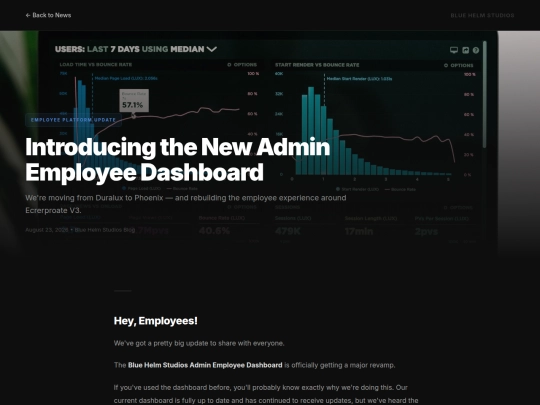Click the subtitle about moving from Duralux to Phoenix
Screen dimensions: 540x405
point(186,204)
